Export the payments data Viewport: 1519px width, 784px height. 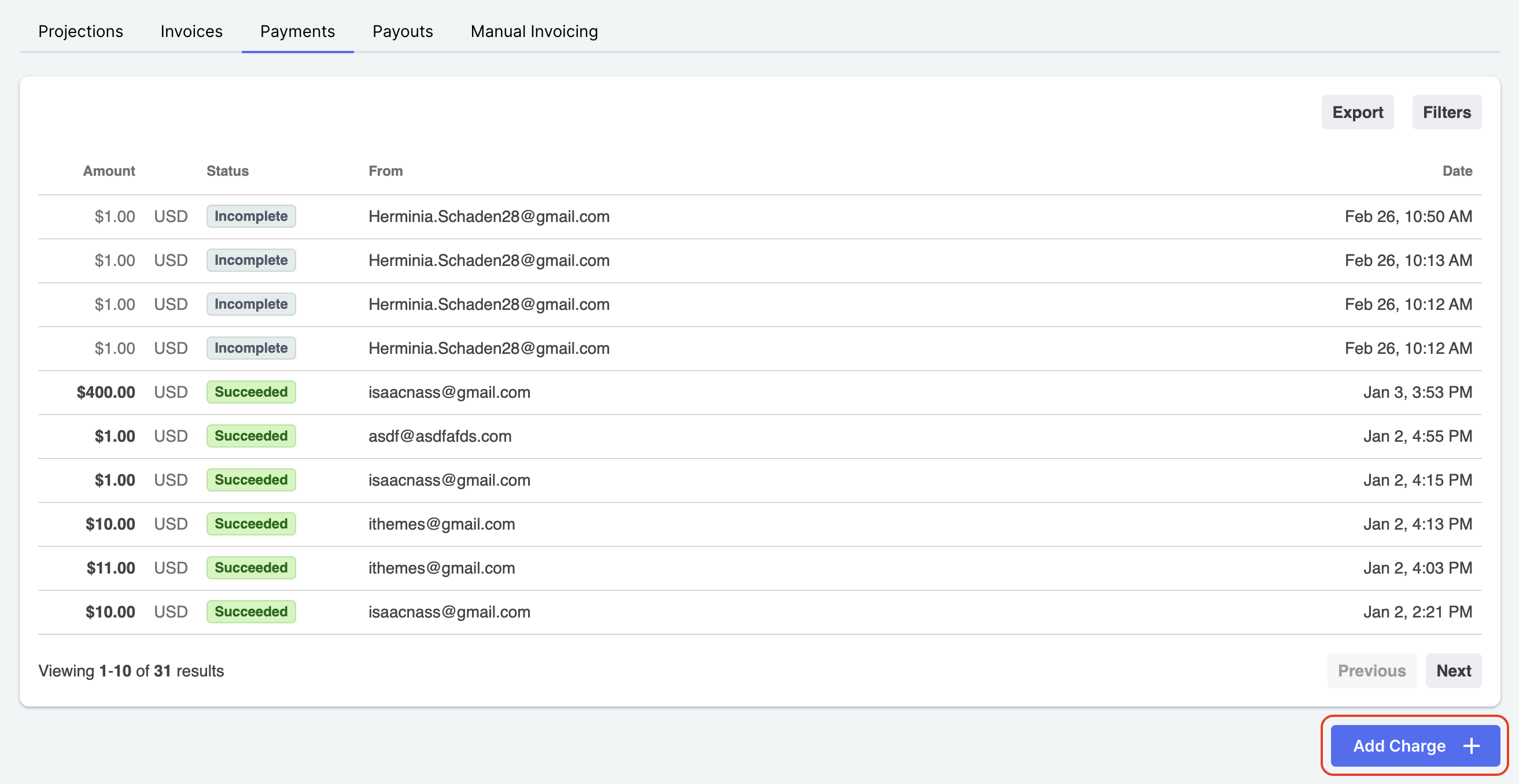[x=1355, y=112]
